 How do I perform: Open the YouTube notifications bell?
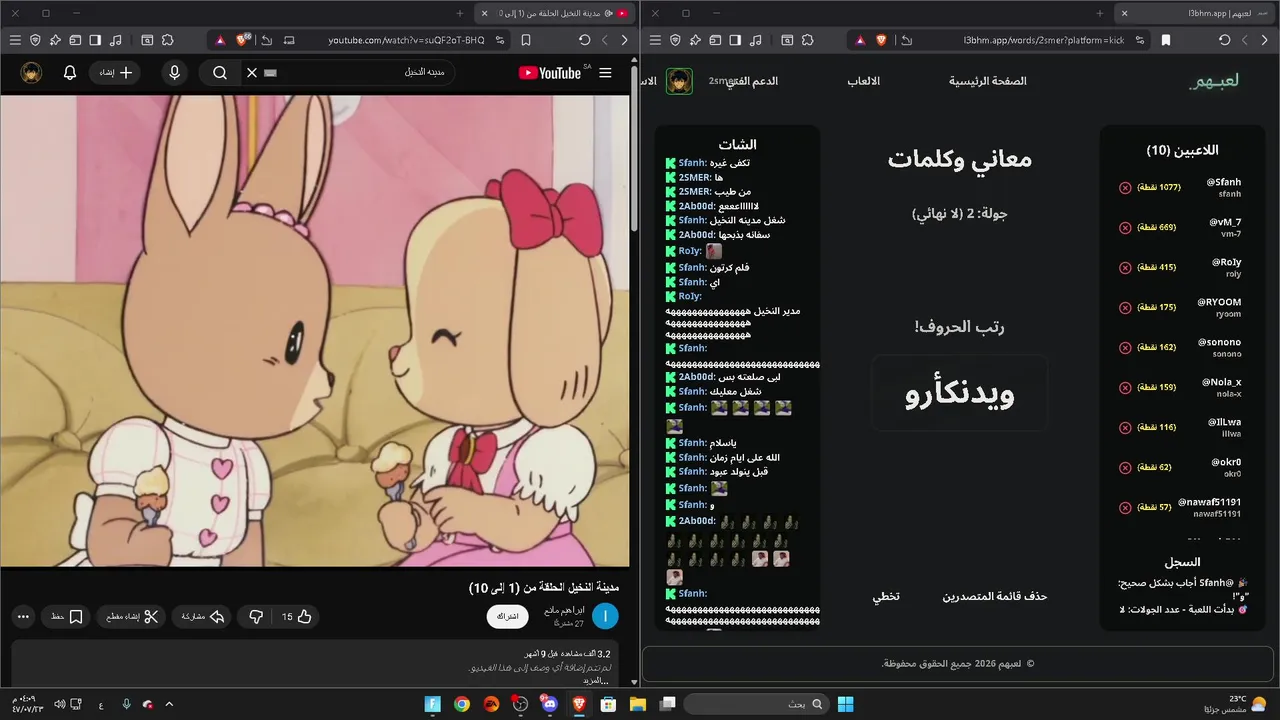tap(70, 73)
